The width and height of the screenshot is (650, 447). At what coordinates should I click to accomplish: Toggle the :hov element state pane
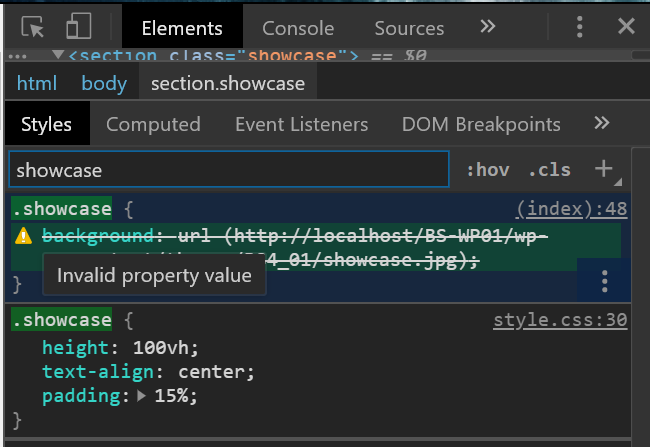487,170
